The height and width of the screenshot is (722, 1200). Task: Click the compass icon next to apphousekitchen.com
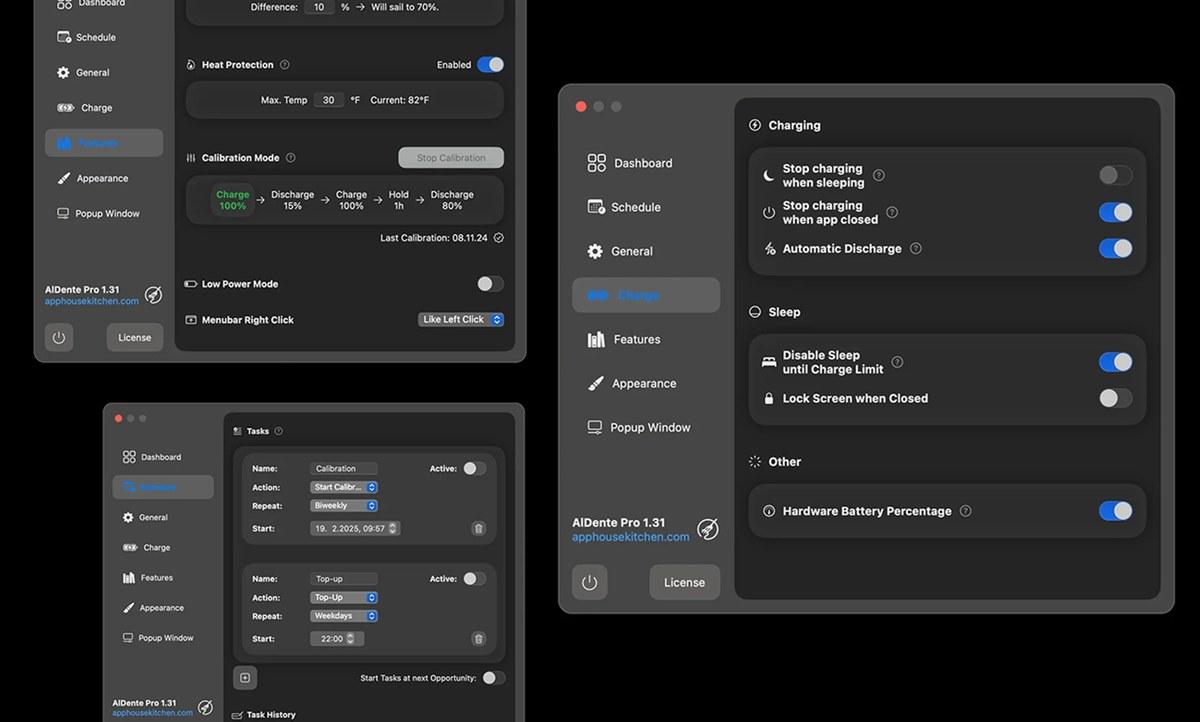point(709,530)
